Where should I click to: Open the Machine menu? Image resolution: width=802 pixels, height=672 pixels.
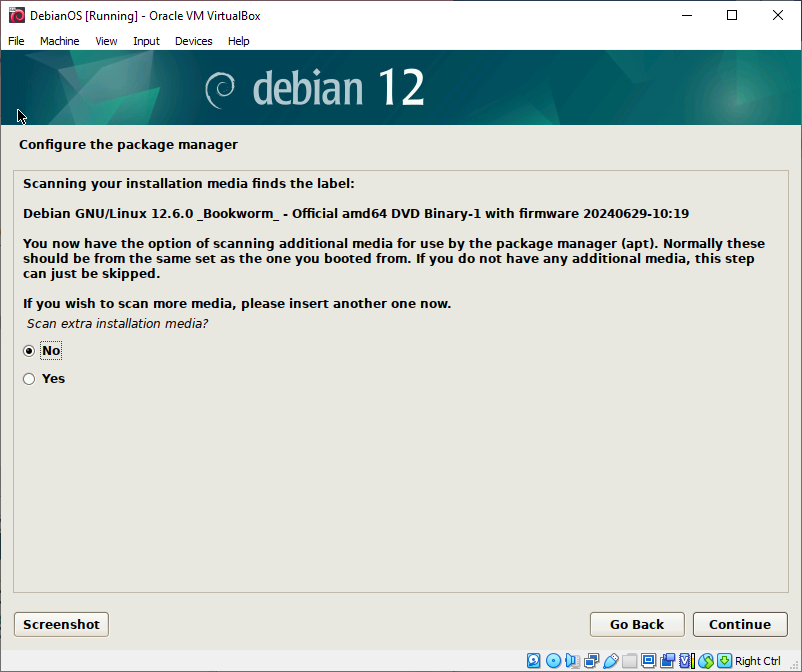59,41
